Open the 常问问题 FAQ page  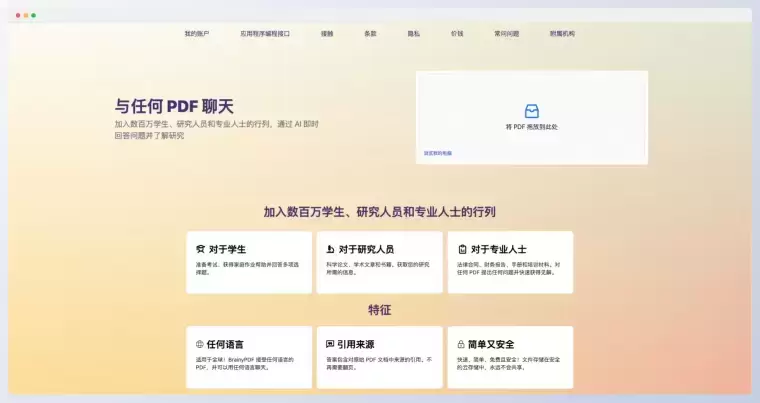point(506,33)
